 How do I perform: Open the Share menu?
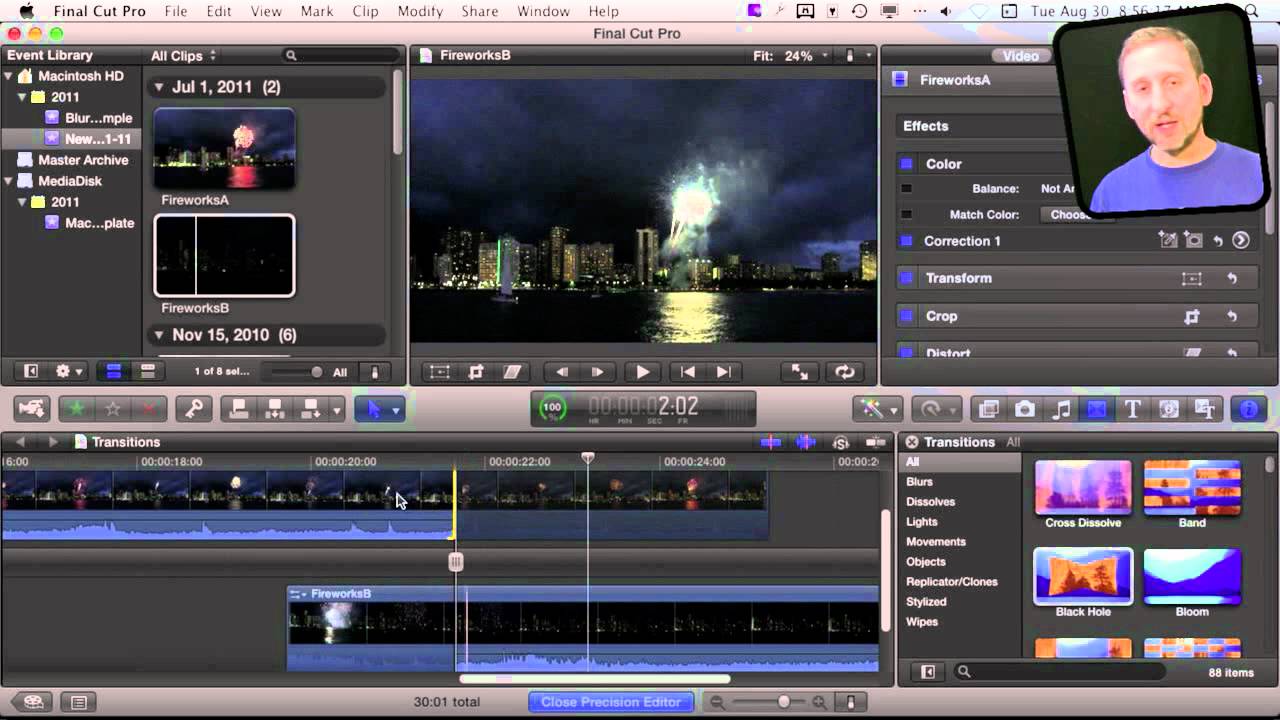pos(479,11)
